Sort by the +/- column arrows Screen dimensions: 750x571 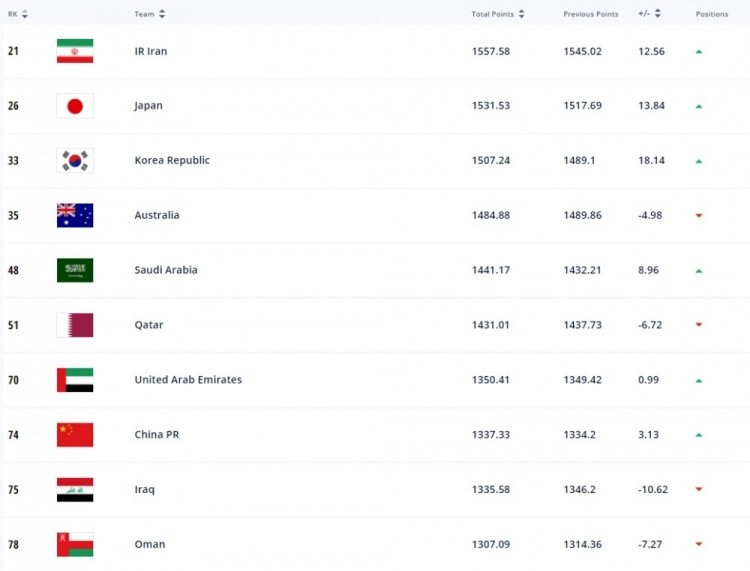click(x=656, y=14)
